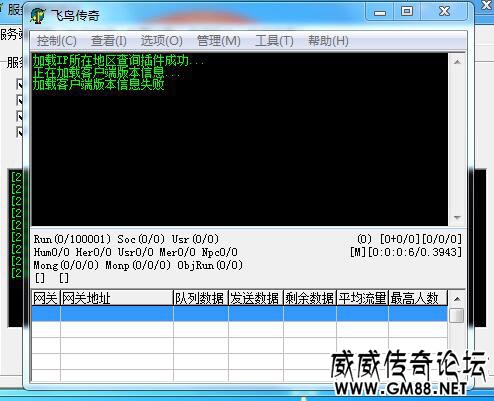This screenshot has height=401, width=494.
Task: Click the 飞鸟传奇 title bar app icon
Action: pyautogui.click(x=38, y=15)
